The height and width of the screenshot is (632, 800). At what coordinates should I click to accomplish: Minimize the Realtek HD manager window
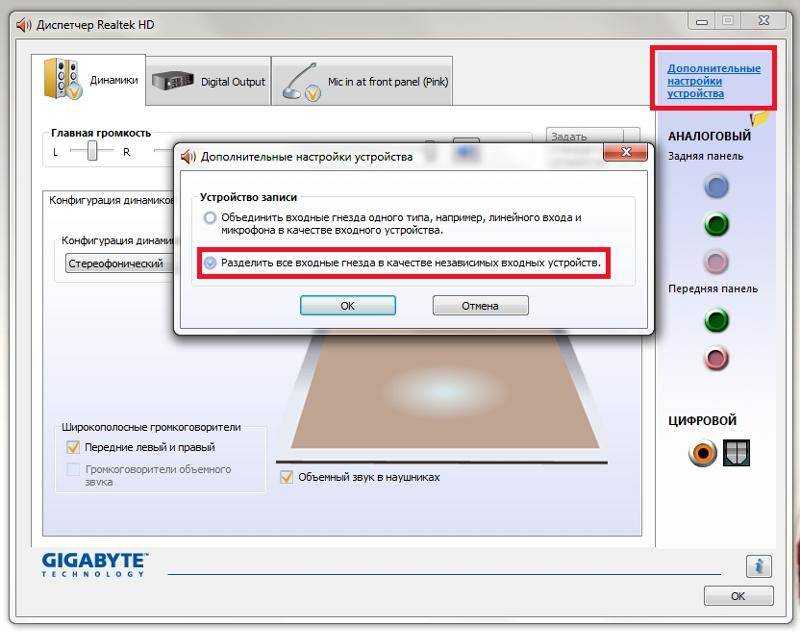[702, 21]
